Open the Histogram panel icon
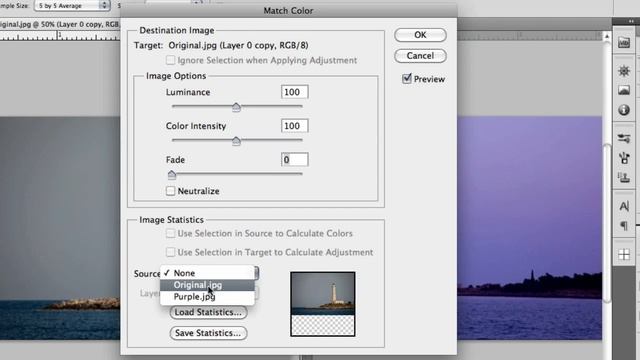 [x=624, y=90]
